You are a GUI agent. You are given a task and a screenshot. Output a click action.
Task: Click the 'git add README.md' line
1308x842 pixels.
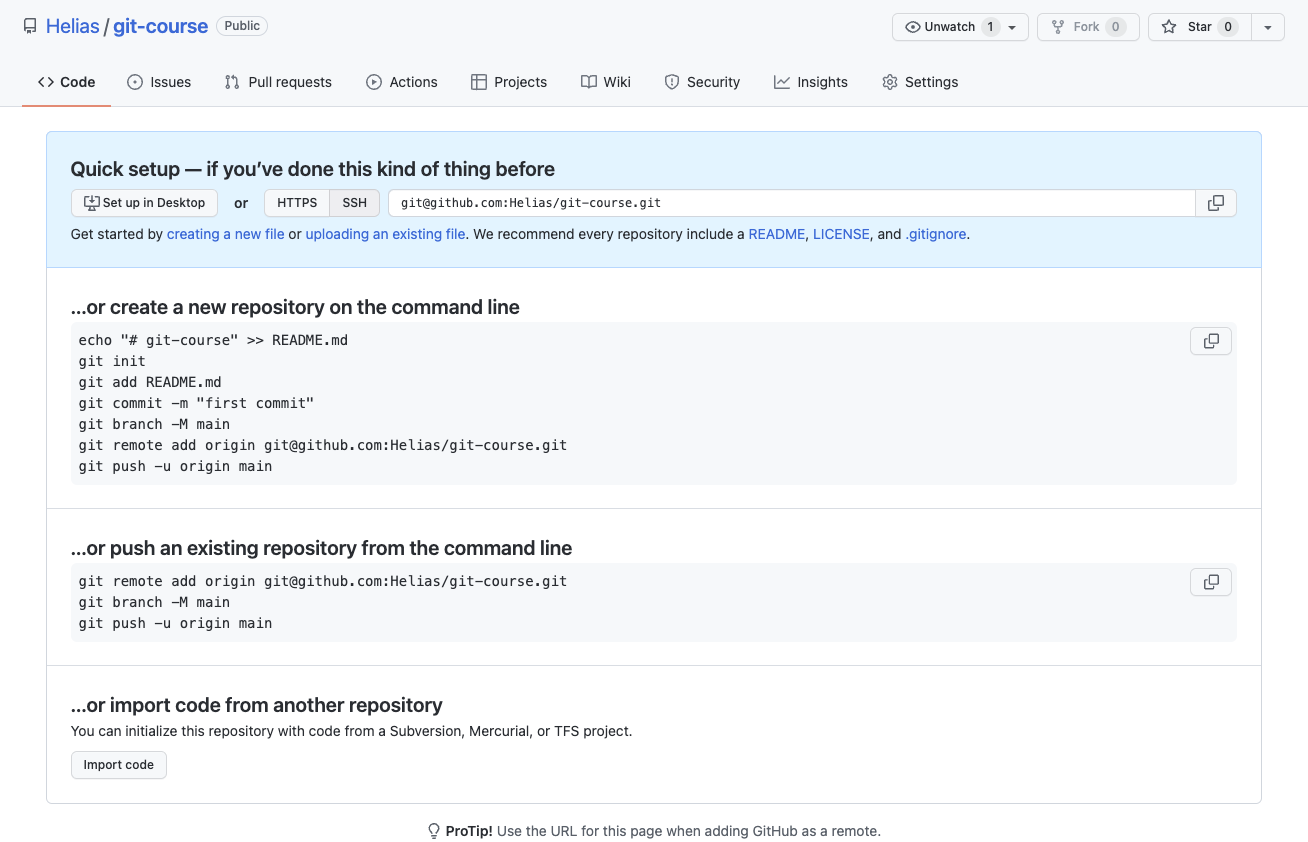click(x=150, y=382)
